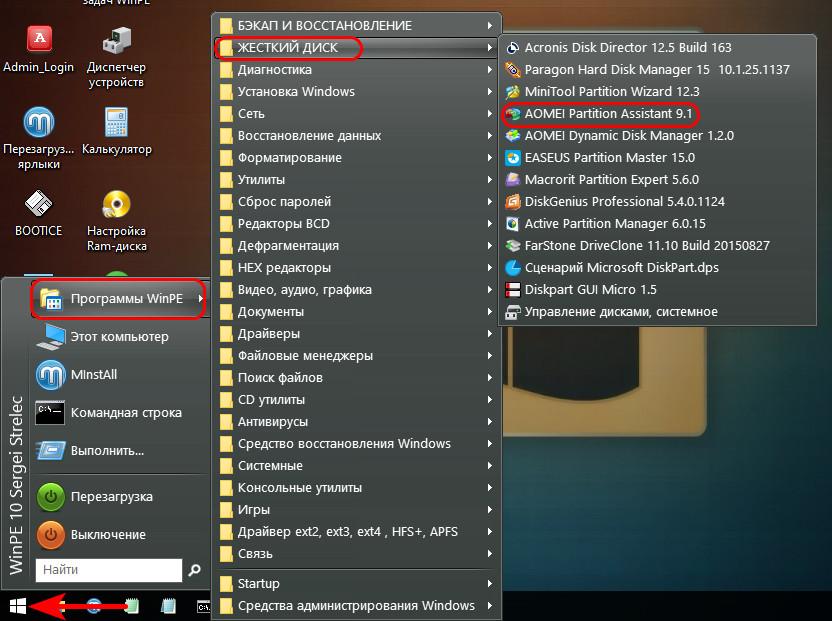The image size is (832, 621).
Task: Launch Acronis Disk Director 12.5 icon
Action: pyautogui.click(x=512, y=48)
